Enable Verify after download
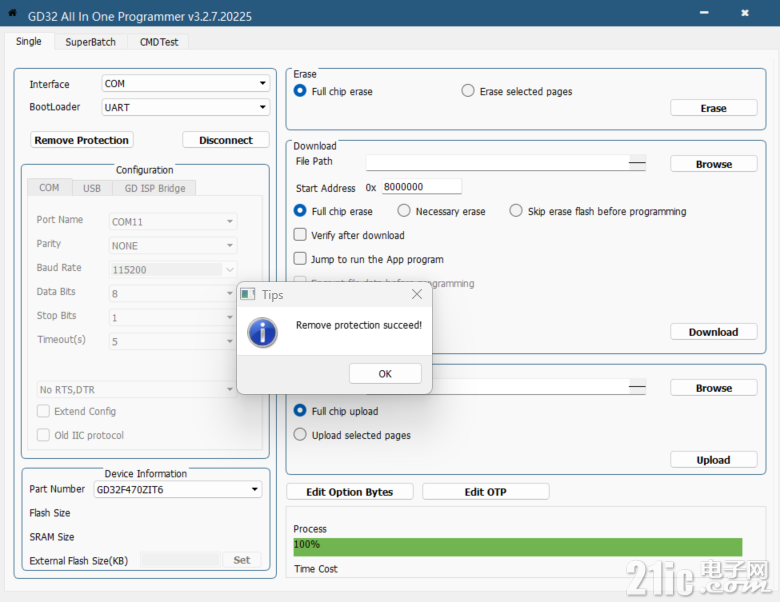This screenshot has height=603, width=780. [349, 235]
